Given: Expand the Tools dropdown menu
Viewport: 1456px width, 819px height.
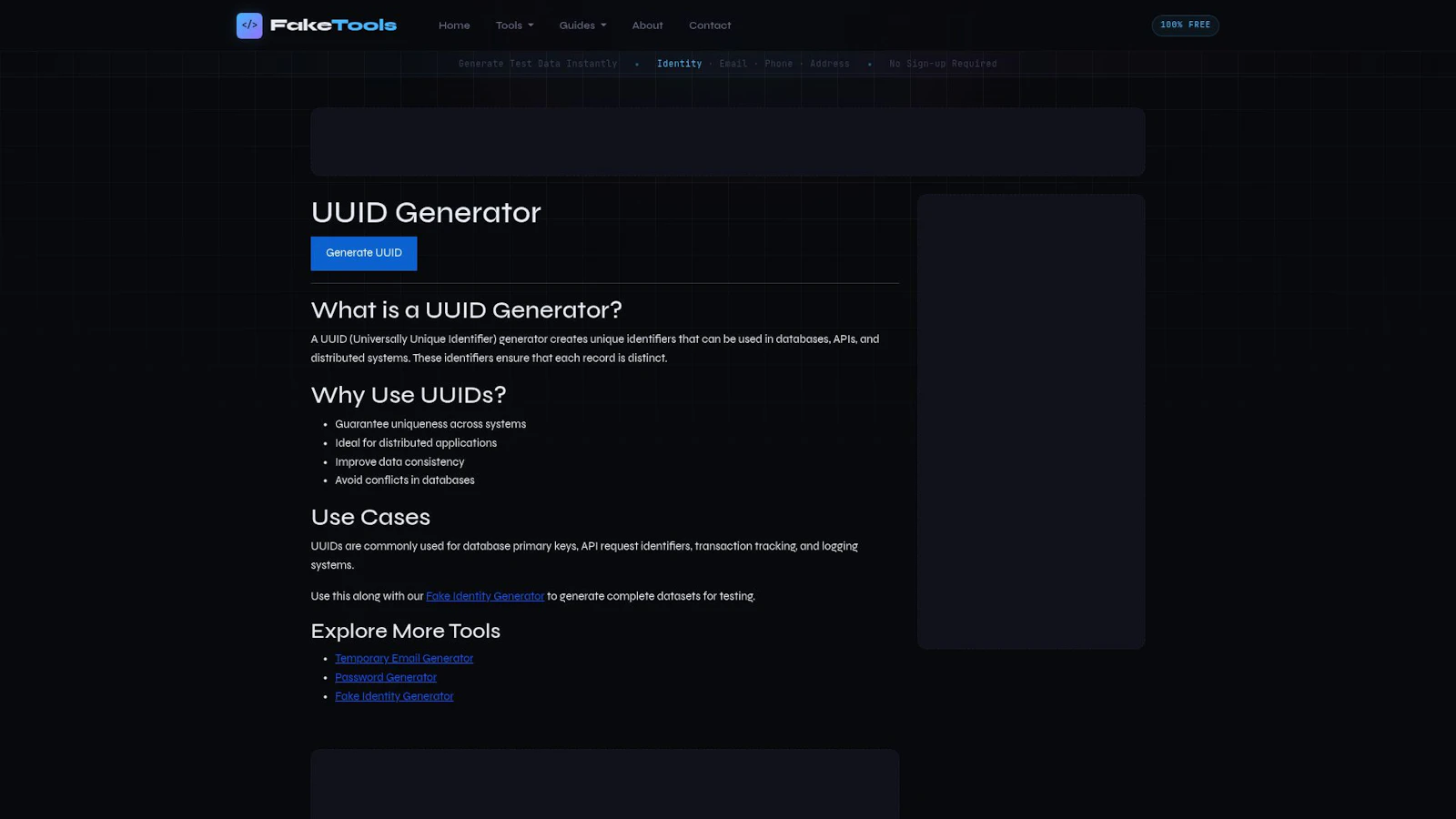Looking at the screenshot, I should [x=515, y=25].
